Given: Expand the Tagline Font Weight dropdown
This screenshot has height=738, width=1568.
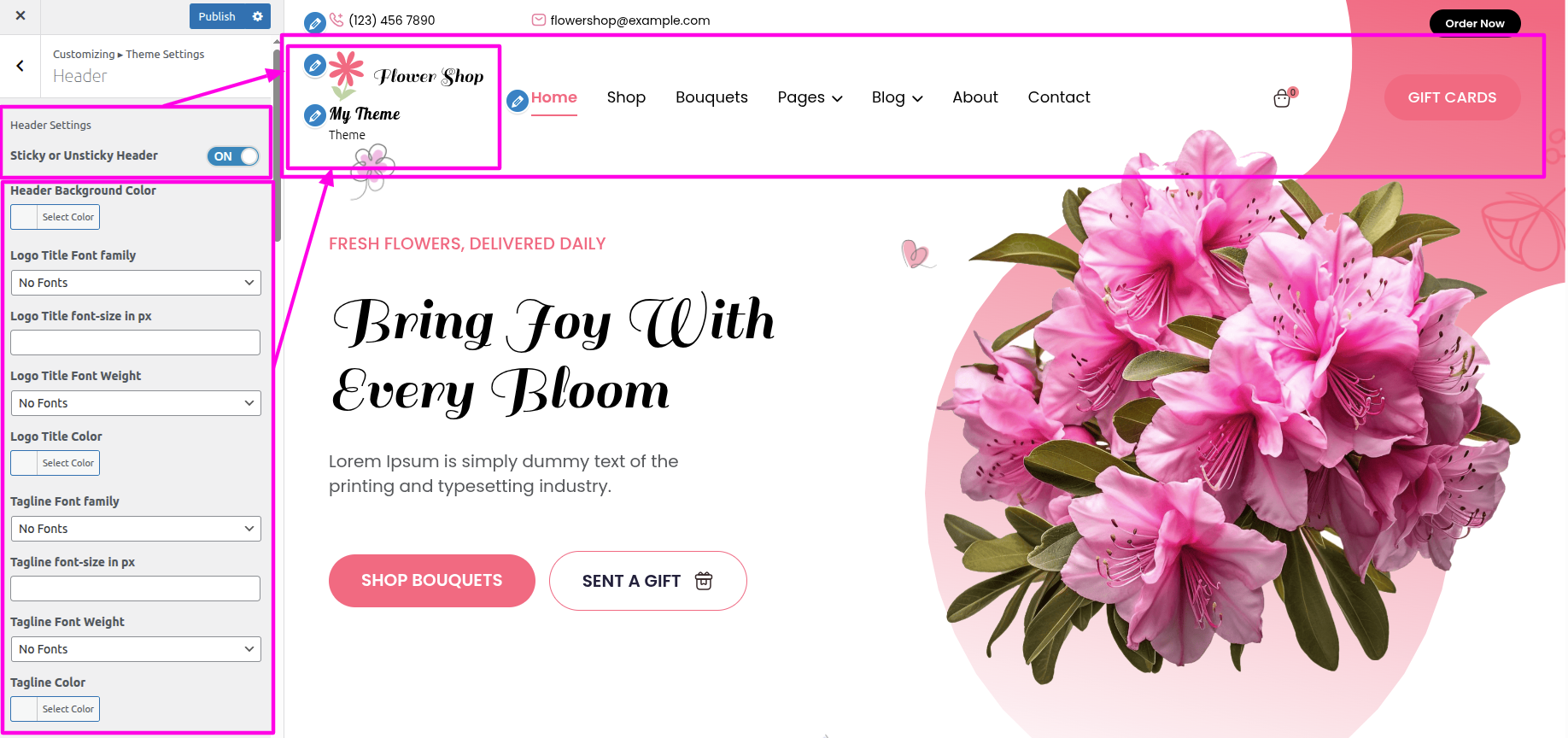Looking at the screenshot, I should click(x=136, y=649).
